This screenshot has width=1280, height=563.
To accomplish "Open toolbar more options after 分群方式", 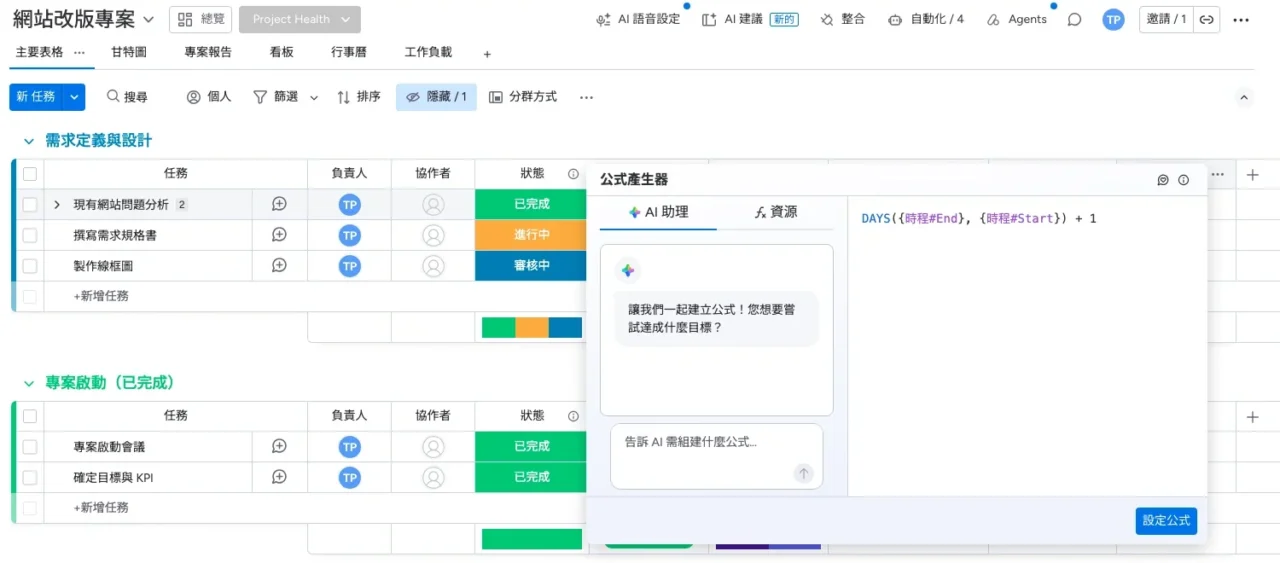I will pyautogui.click(x=587, y=97).
